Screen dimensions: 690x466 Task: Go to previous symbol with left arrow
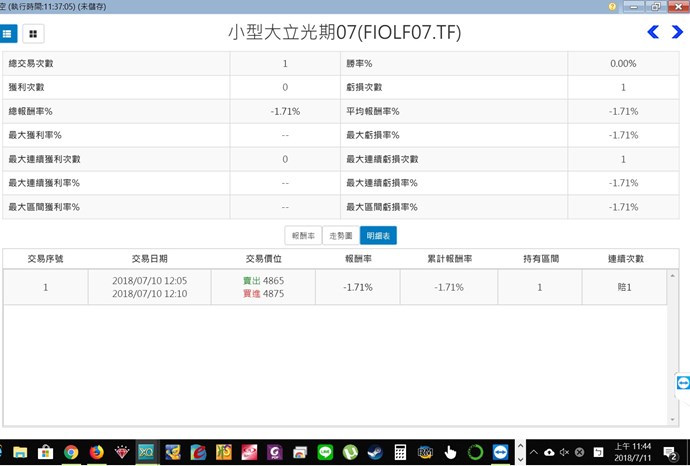[653, 32]
